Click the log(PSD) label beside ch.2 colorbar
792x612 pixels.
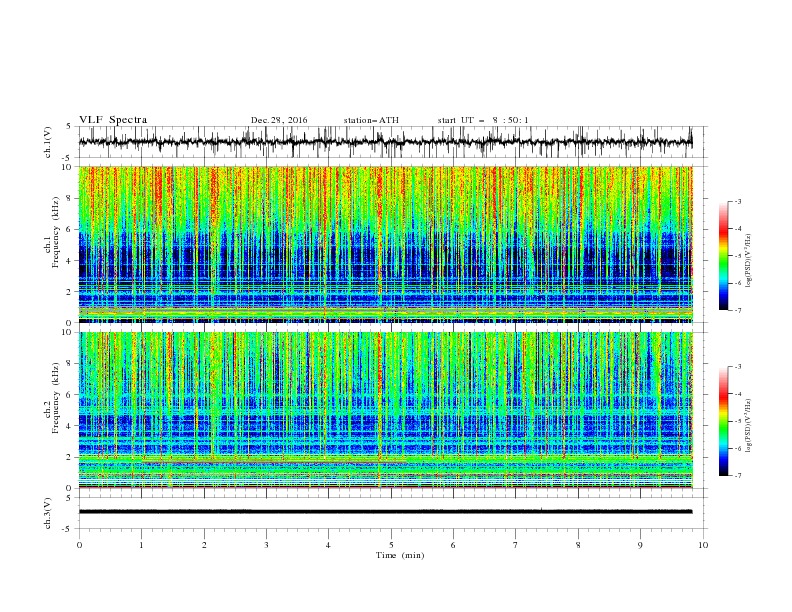coord(748,426)
